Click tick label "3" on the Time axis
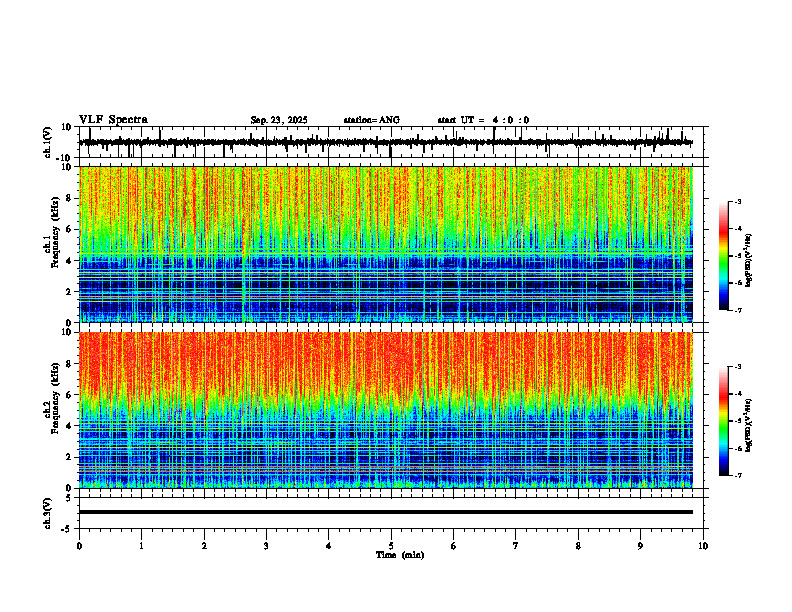Screen dimensions: 792x612 266,546
